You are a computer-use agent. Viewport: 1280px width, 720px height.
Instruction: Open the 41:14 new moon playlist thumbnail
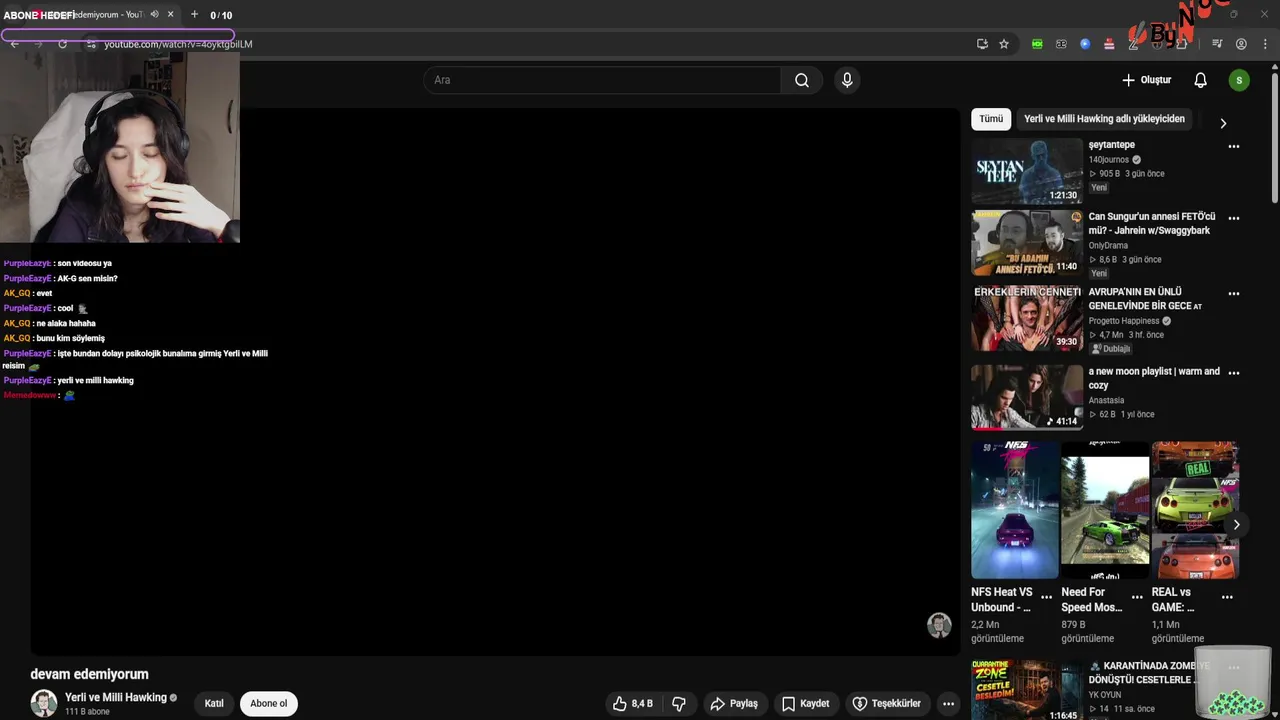pos(1027,397)
